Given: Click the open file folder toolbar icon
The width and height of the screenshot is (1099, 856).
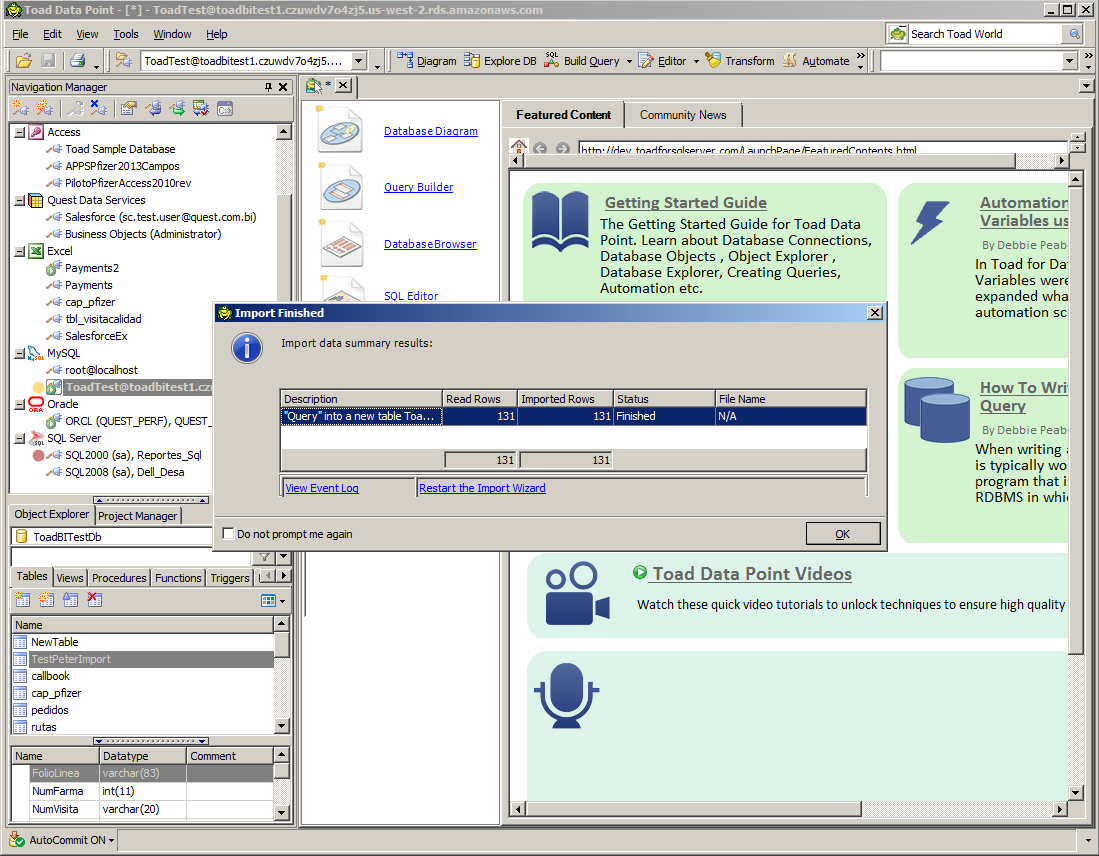Looking at the screenshot, I should tap(24, 61).
